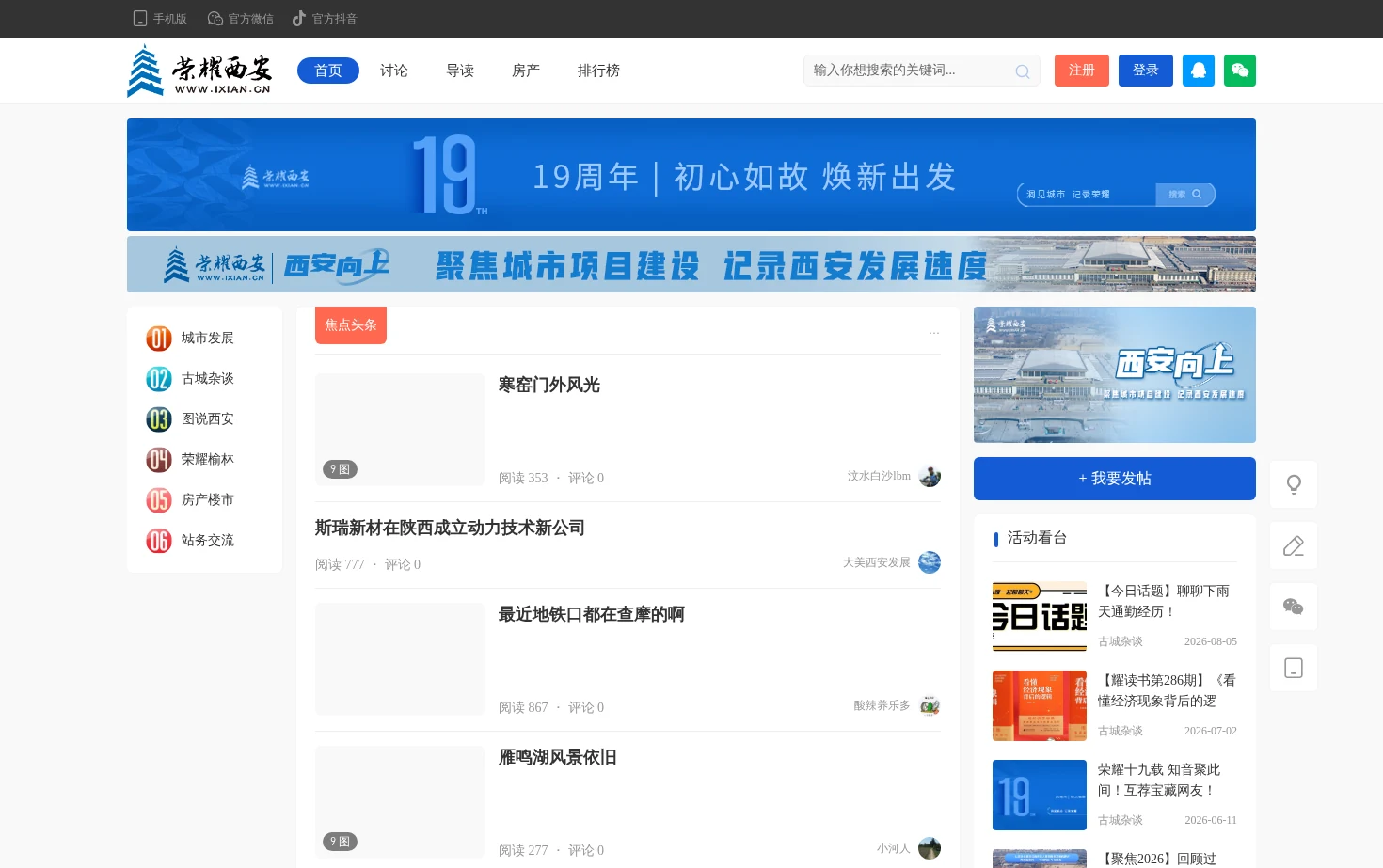This screenshot has width=1383, height=868.
Task: Select the 焦点头条 tab
Action: tap(351, 325)
